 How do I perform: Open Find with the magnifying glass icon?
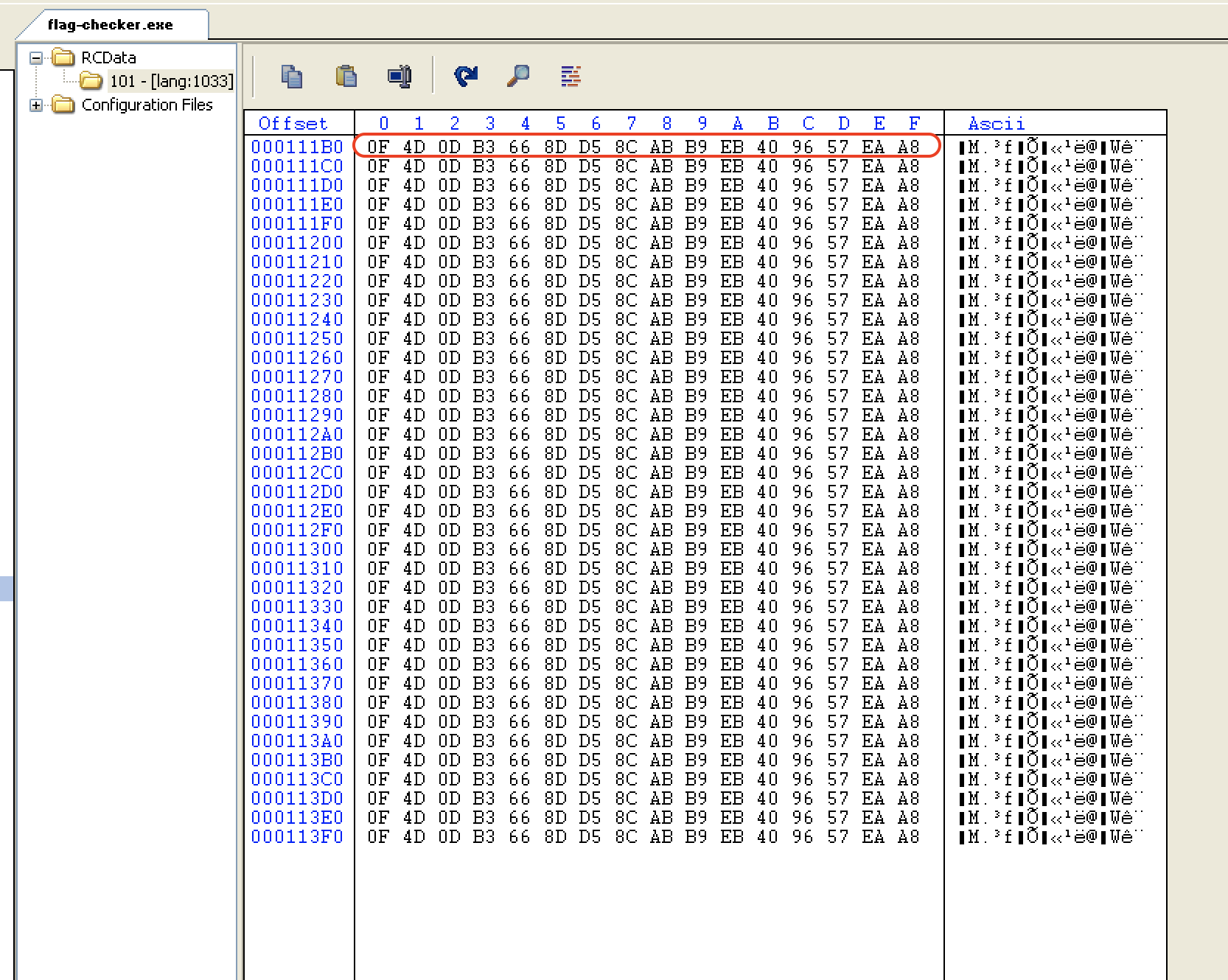518,76
